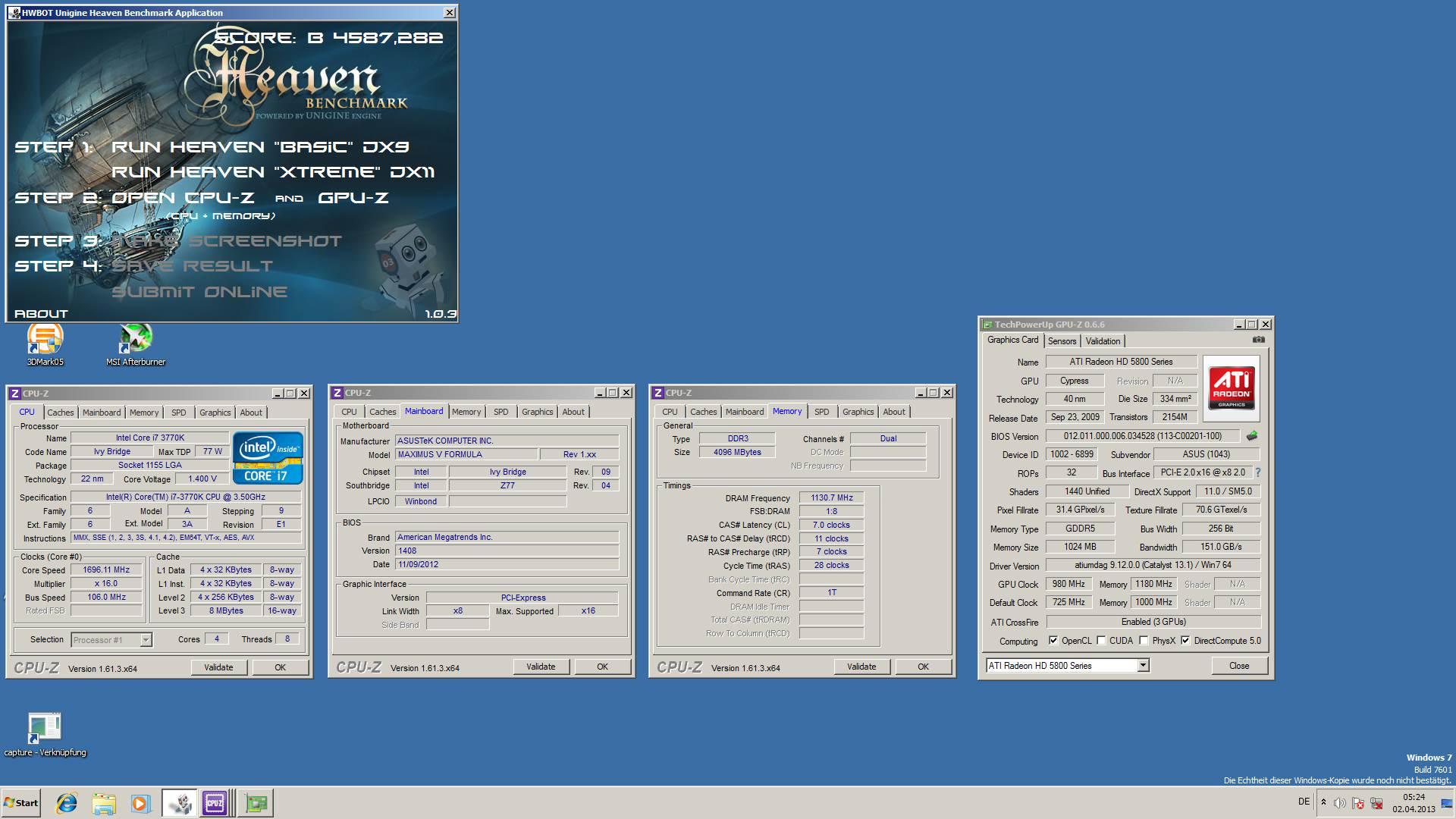Switch to Caches tab in CPU window
Image resolution: width=1456 pixels, height=819 pixels.
pos(61,413)
